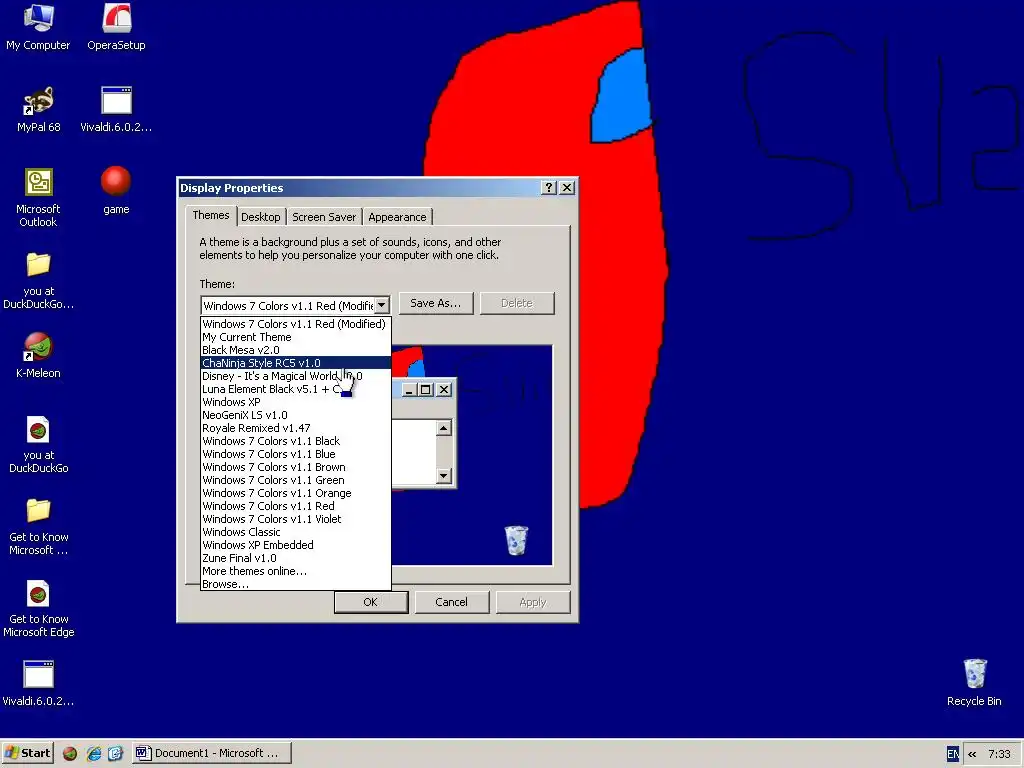1024x768 pixels.
Task: Close the Display Properties dialog
Action: point(567,188)
